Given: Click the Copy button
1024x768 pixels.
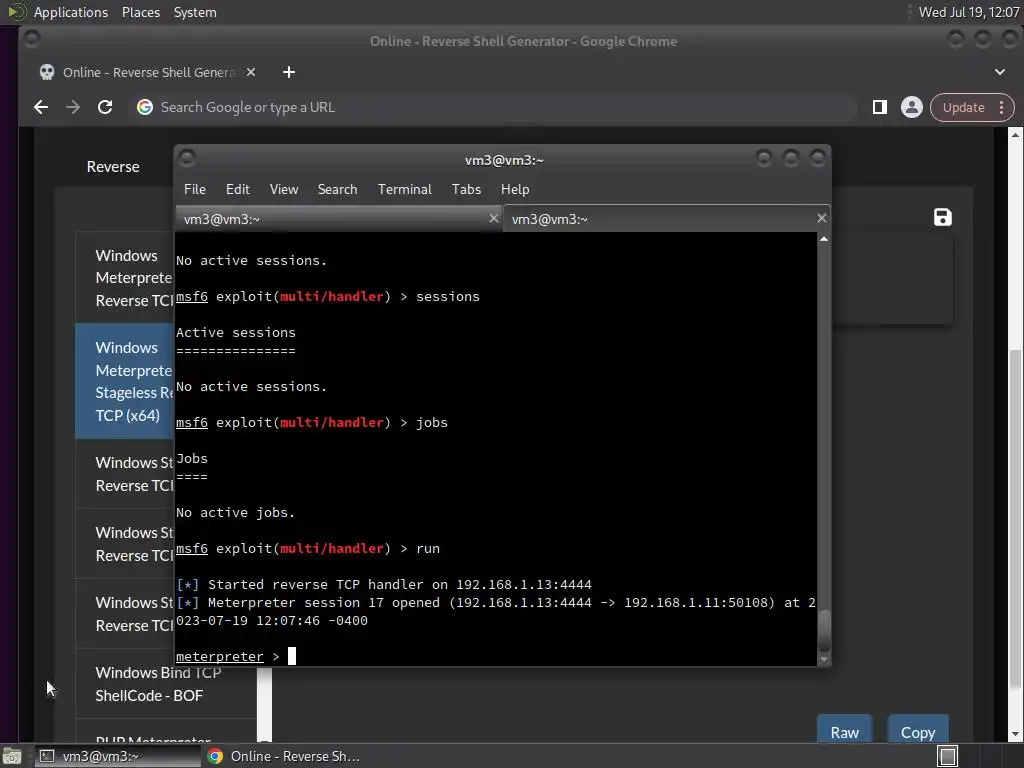Looking at the screenshot, I should (x=918, y=731).
